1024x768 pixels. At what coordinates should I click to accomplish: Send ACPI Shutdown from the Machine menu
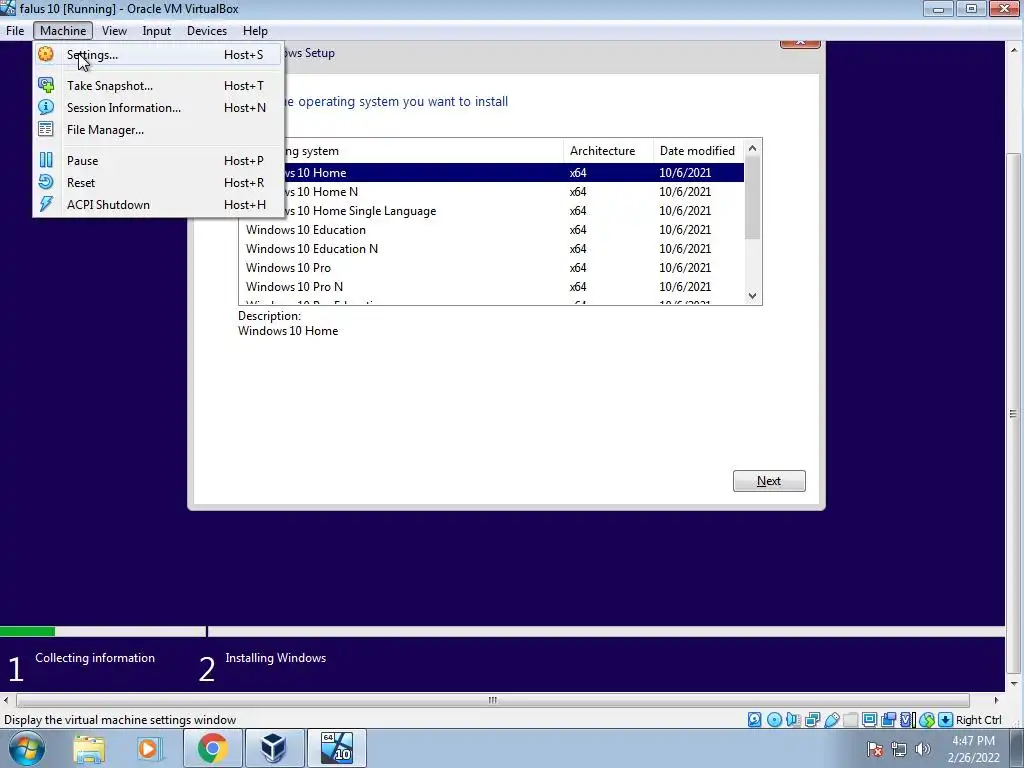coord(158,205)
